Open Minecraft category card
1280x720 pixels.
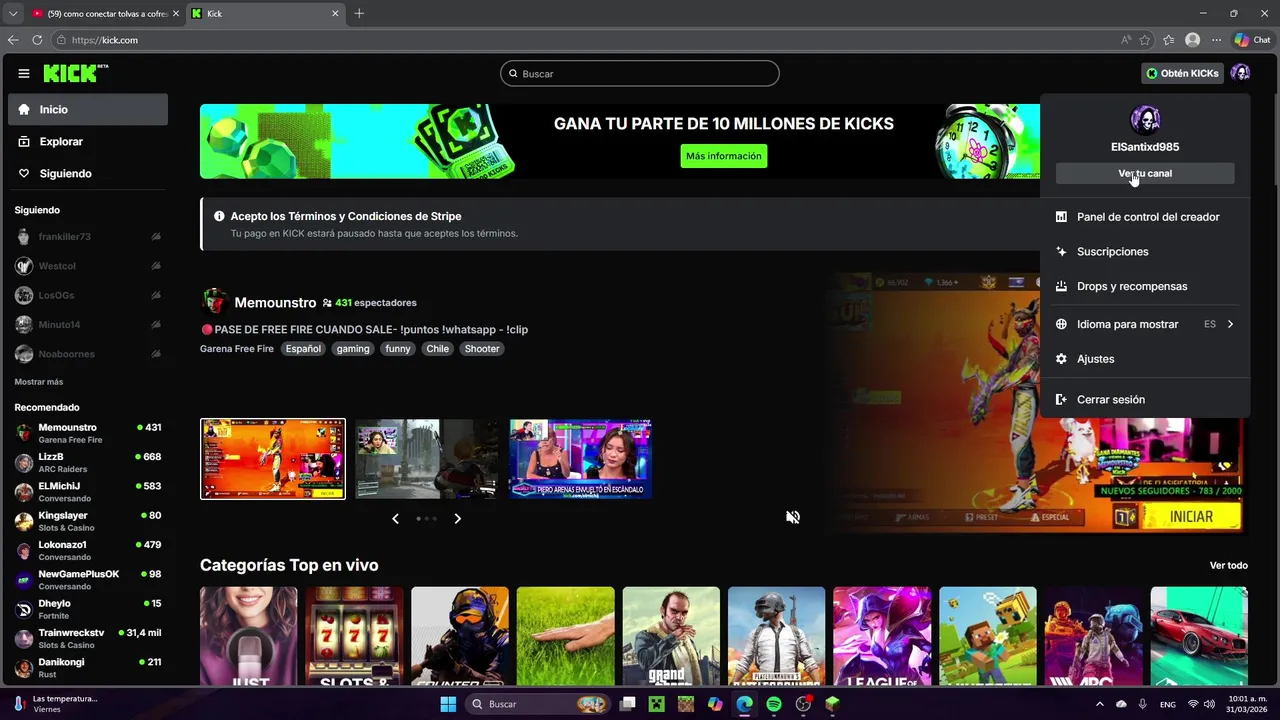coord(988,636)
